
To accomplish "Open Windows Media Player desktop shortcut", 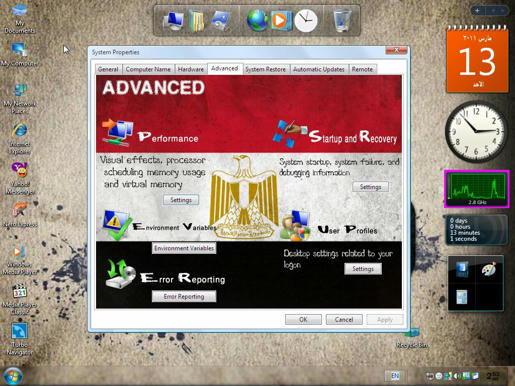I will [x=19, y=259].
